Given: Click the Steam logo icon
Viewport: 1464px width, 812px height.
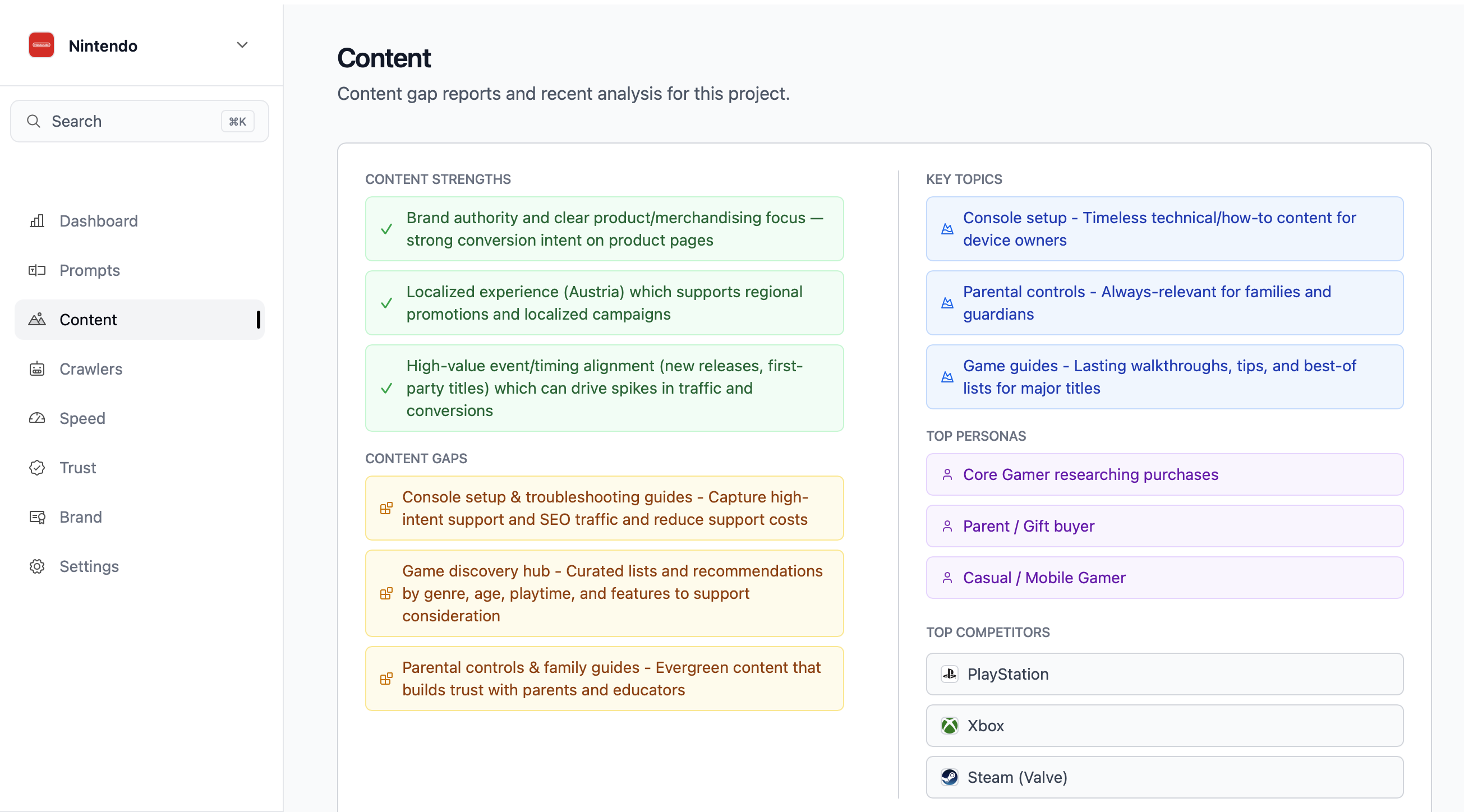Looking at the screenshot, I should (x=949, y=777).
